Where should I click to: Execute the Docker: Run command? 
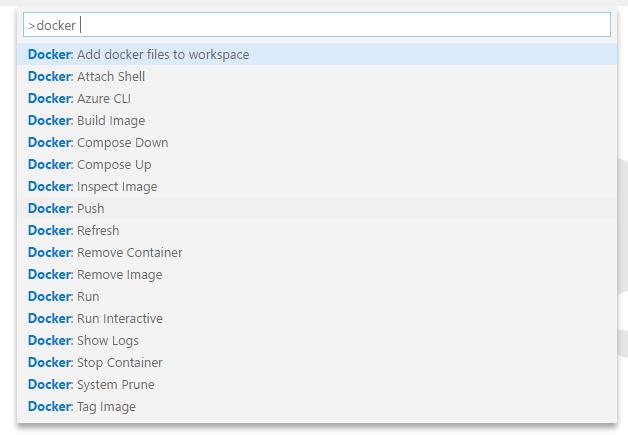pos(317,296)
